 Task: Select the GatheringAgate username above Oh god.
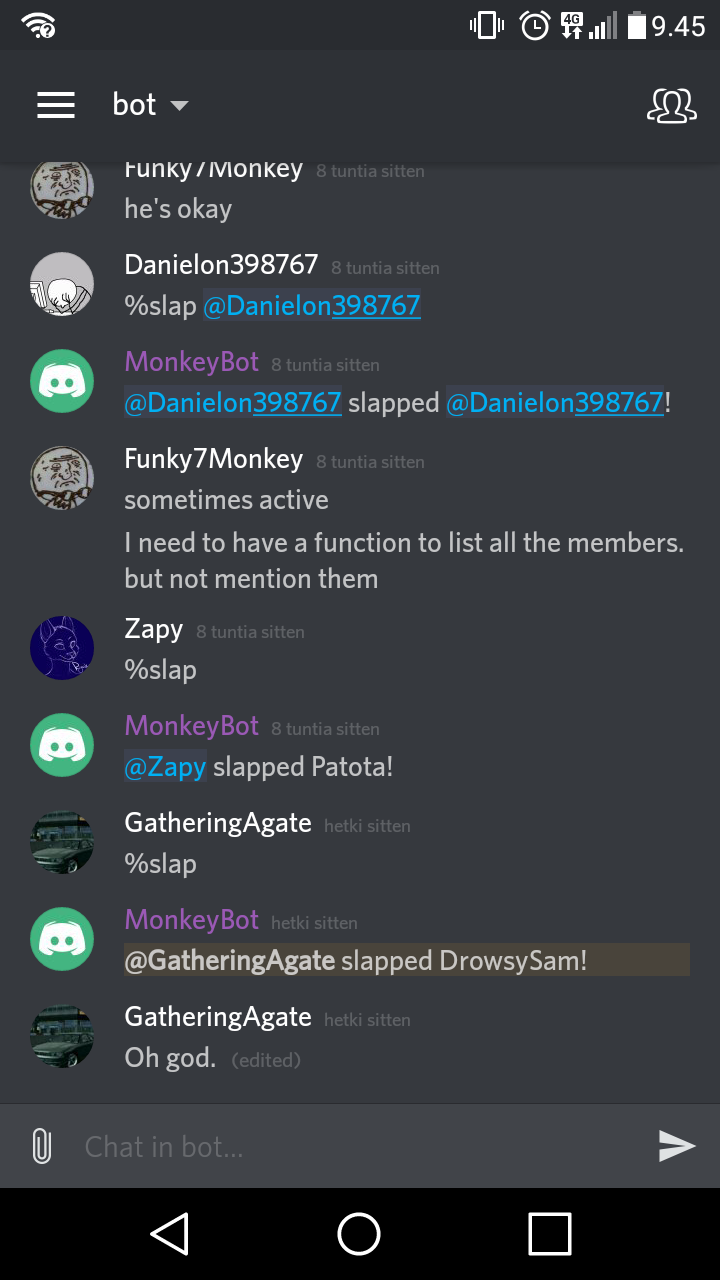pyautogui.click(x=218, y=1017)
